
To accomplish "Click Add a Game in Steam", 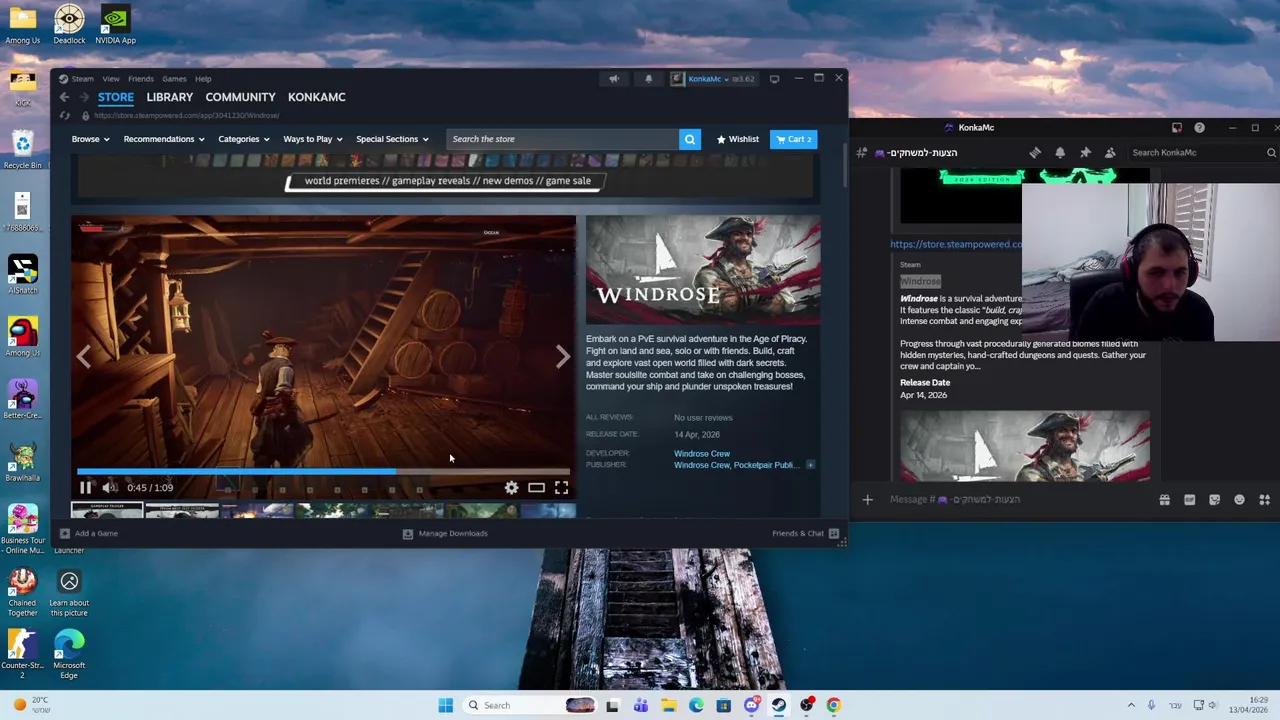I will click(x=89, y=533).
